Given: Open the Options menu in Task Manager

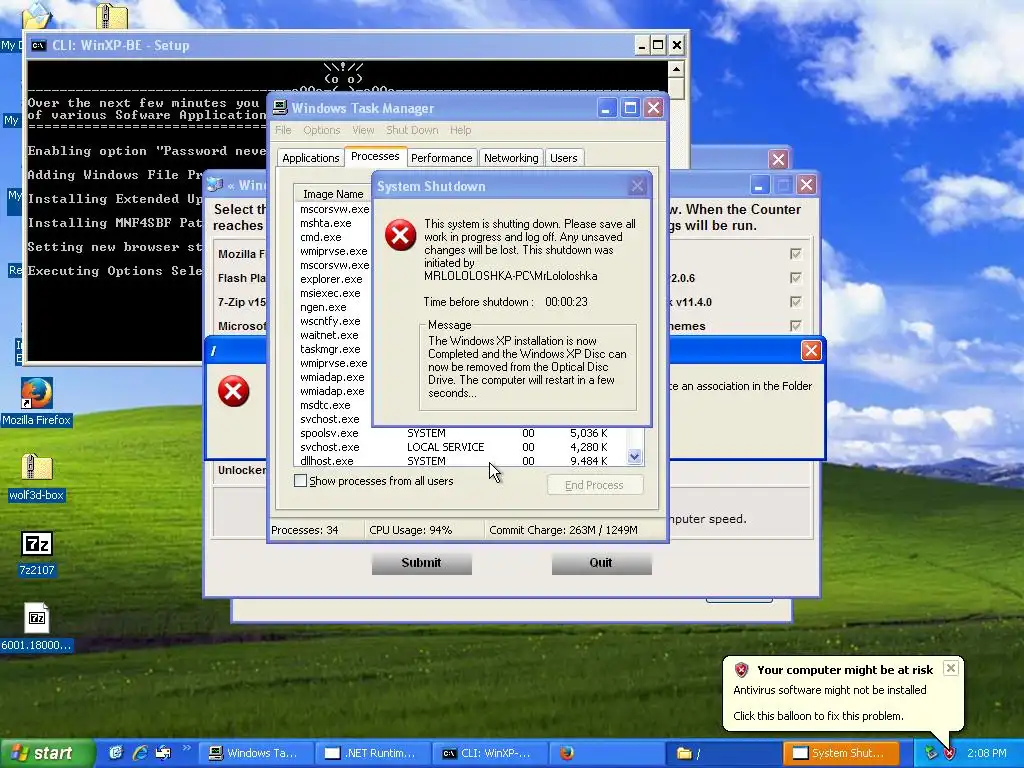Looking at the screenshot, I should pyautogui.click(x=321, y=130).
